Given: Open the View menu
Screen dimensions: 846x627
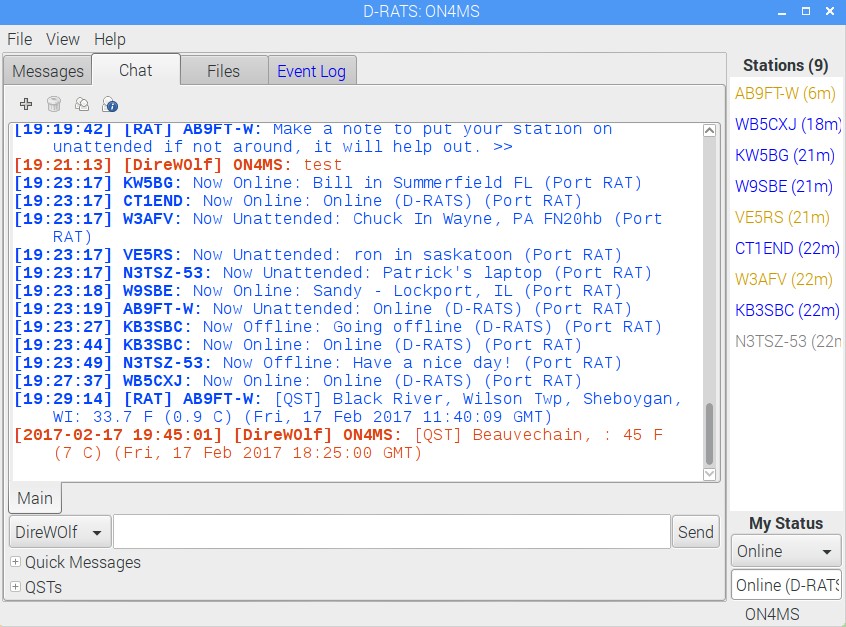Looking at the screenshot, I should point(63,39).
